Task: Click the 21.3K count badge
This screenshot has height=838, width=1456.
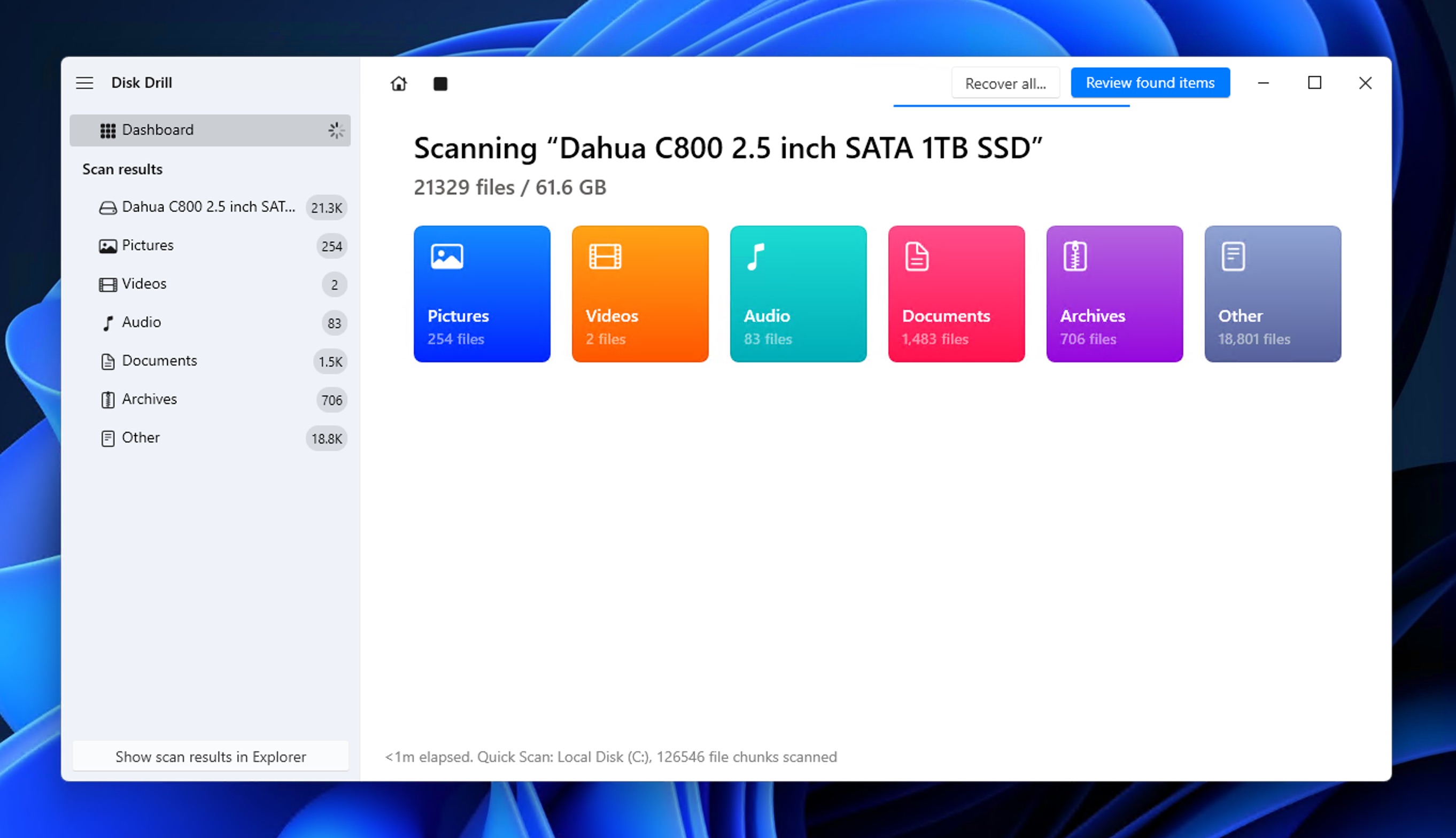Action: click(x=326, y=208)
